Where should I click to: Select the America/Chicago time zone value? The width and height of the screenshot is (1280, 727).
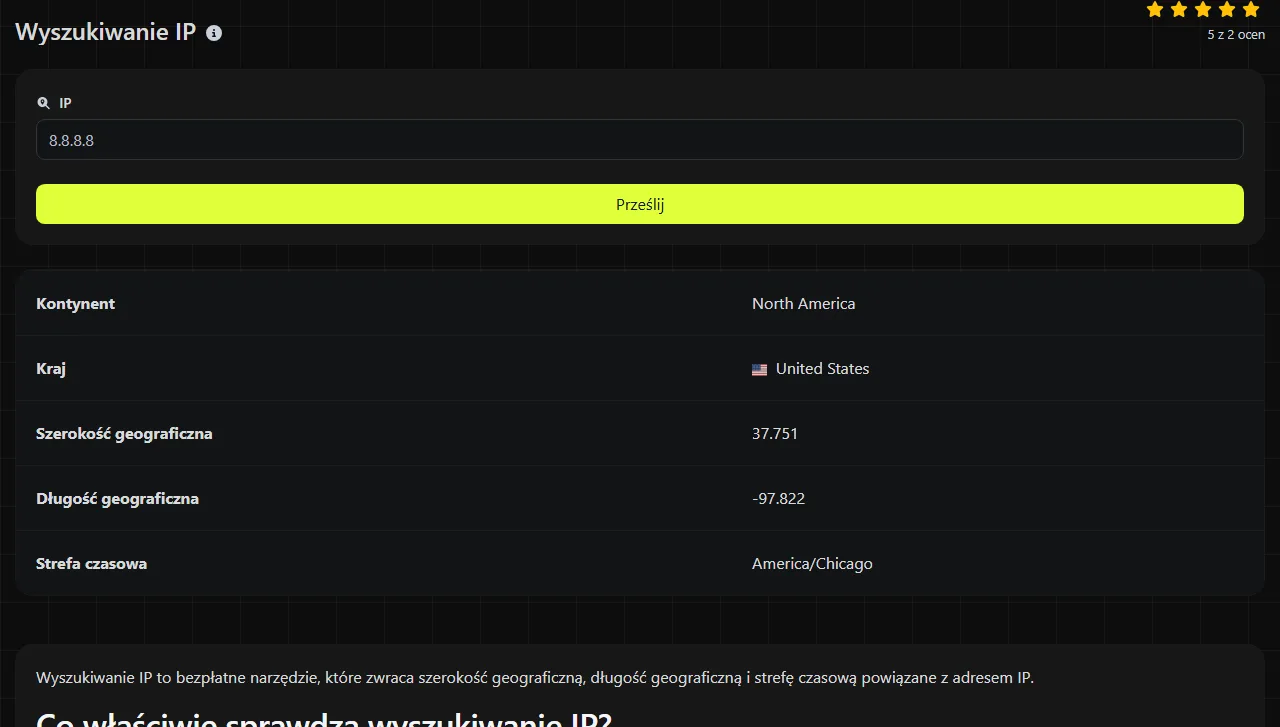tap(812, 564)
